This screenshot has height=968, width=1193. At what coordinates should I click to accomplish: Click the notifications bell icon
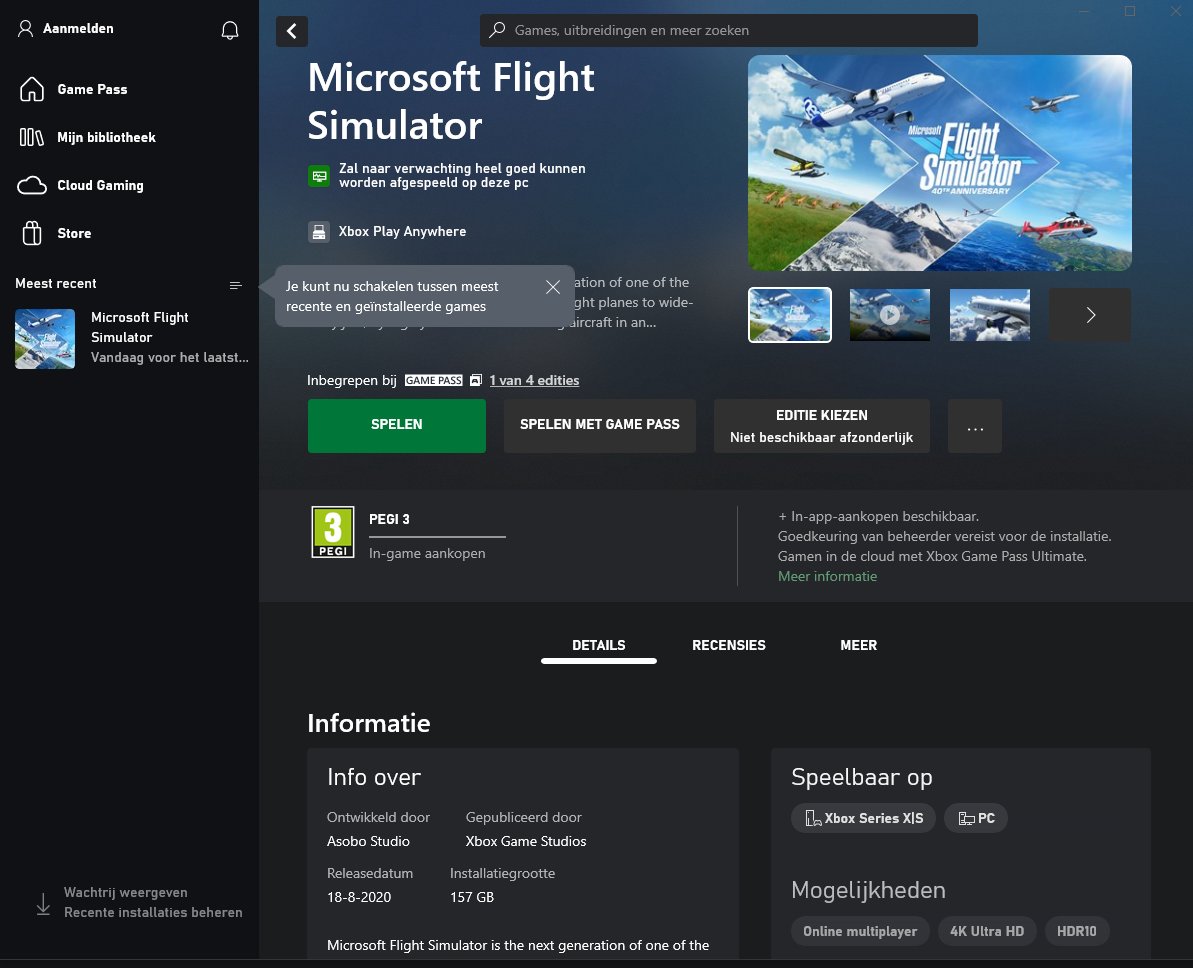pos(229,30)
